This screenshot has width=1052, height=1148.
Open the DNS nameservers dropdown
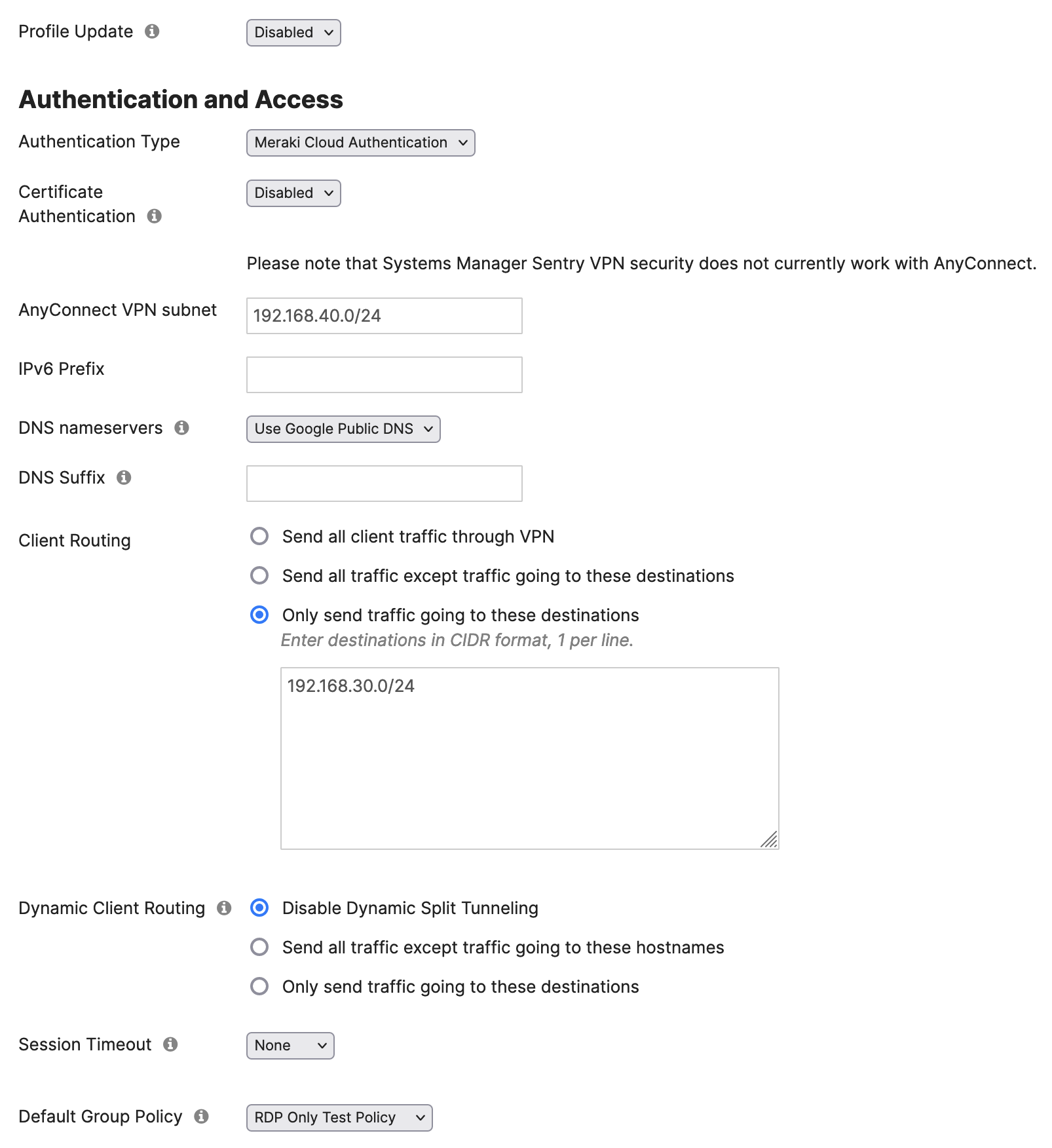tap(343, 429)
